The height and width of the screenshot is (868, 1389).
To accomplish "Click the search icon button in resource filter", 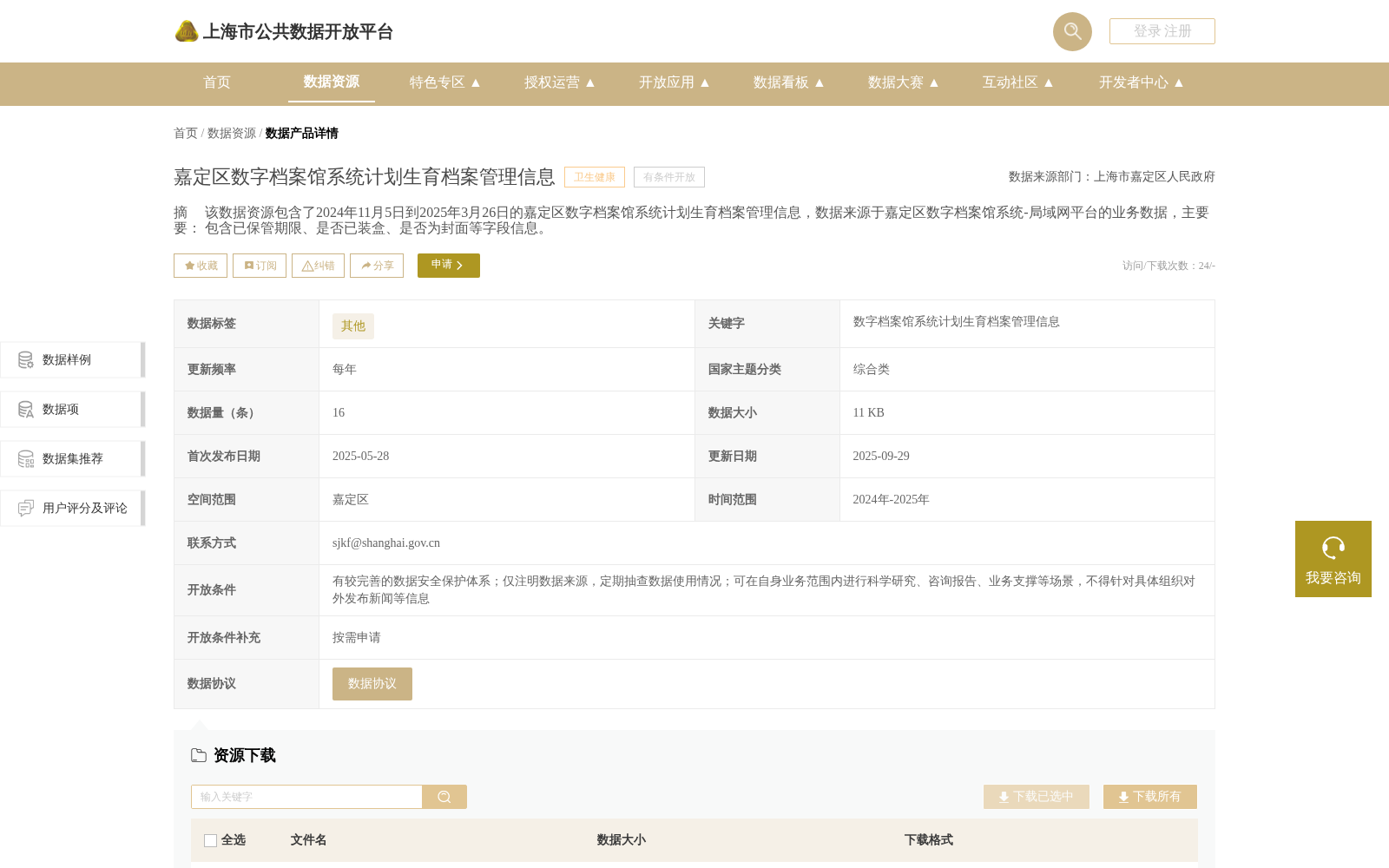I will click(x=444, y=797).
